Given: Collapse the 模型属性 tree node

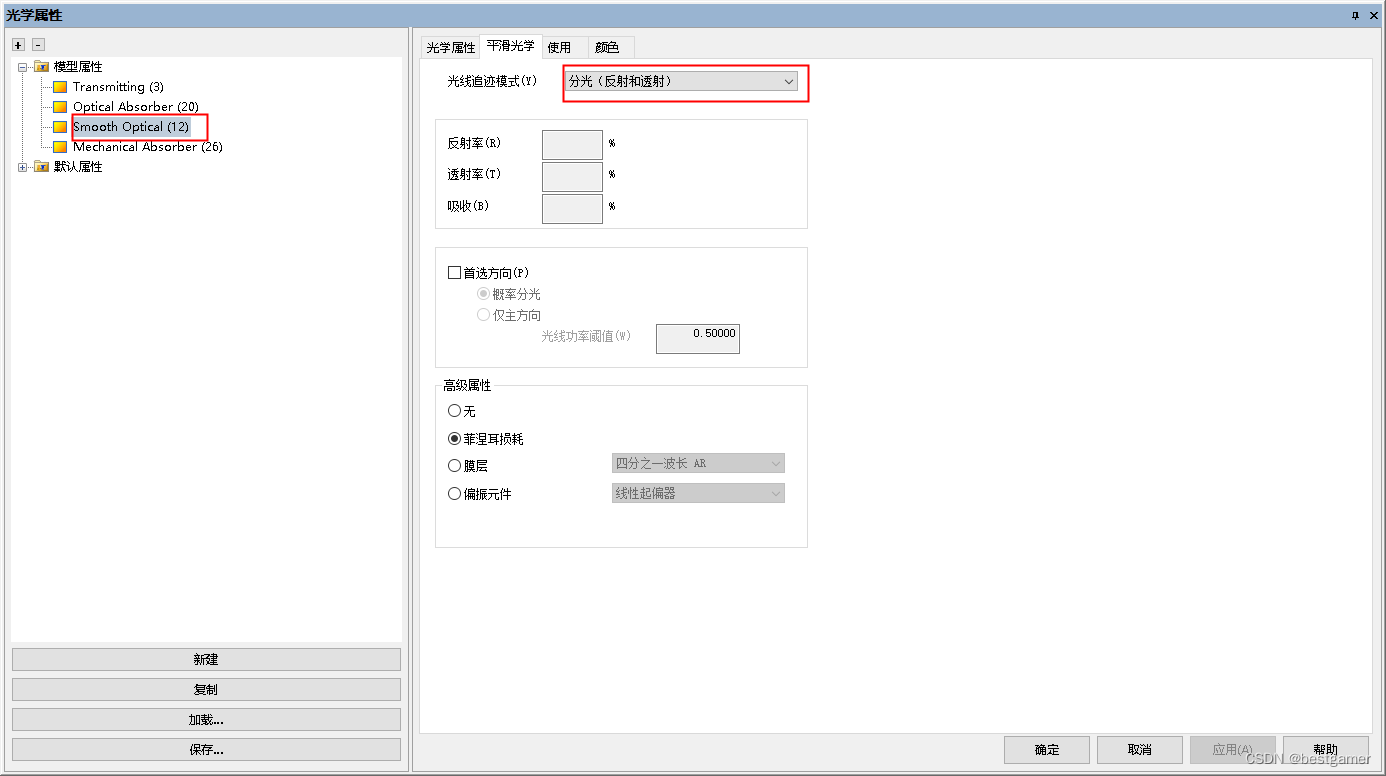Looking at the screenshot, I should point(22,66).
